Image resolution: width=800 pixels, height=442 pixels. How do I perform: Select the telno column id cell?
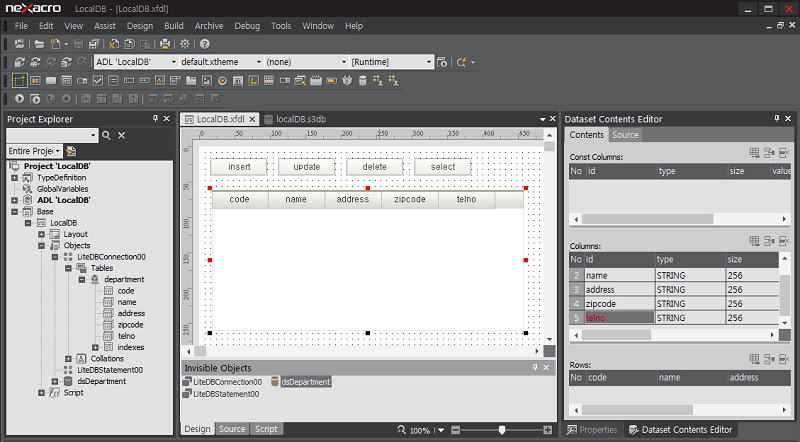click(x=619, y=318)
